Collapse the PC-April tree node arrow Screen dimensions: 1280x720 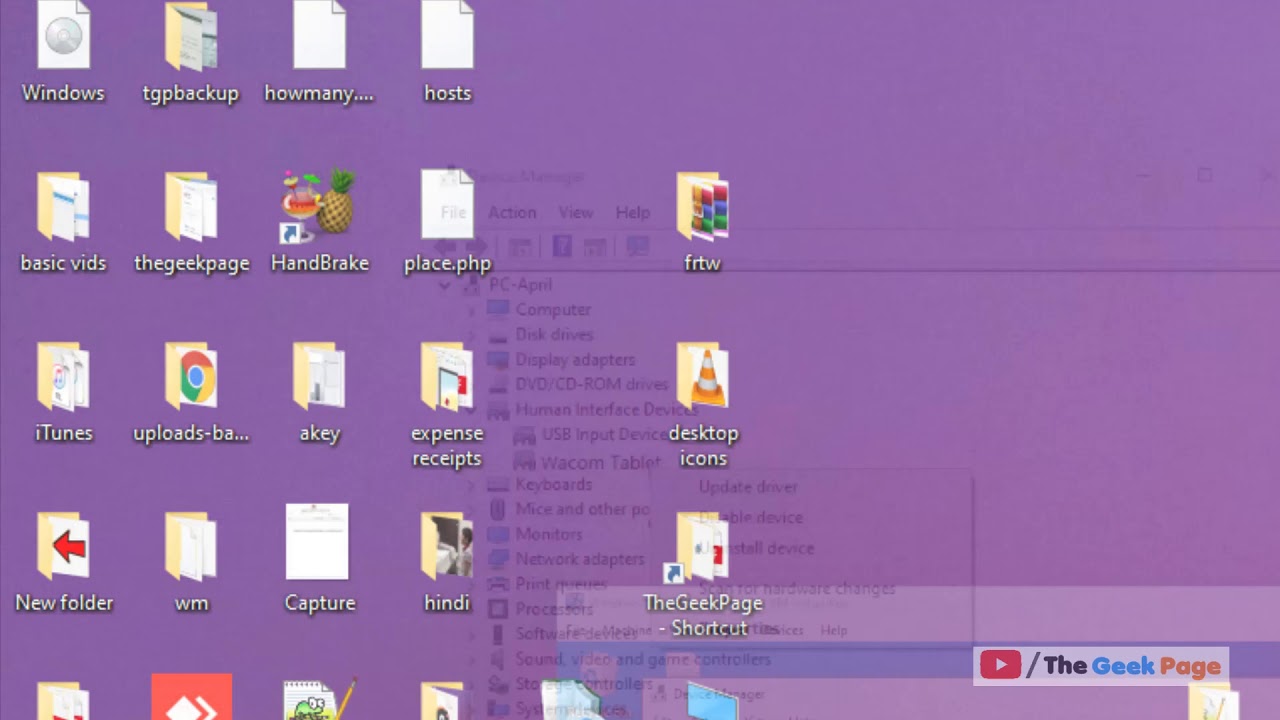point(445,285)
